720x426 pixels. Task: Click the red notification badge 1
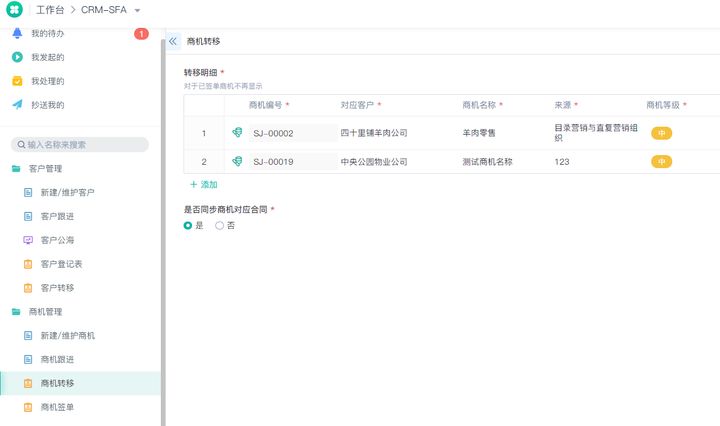click(141, 34)
